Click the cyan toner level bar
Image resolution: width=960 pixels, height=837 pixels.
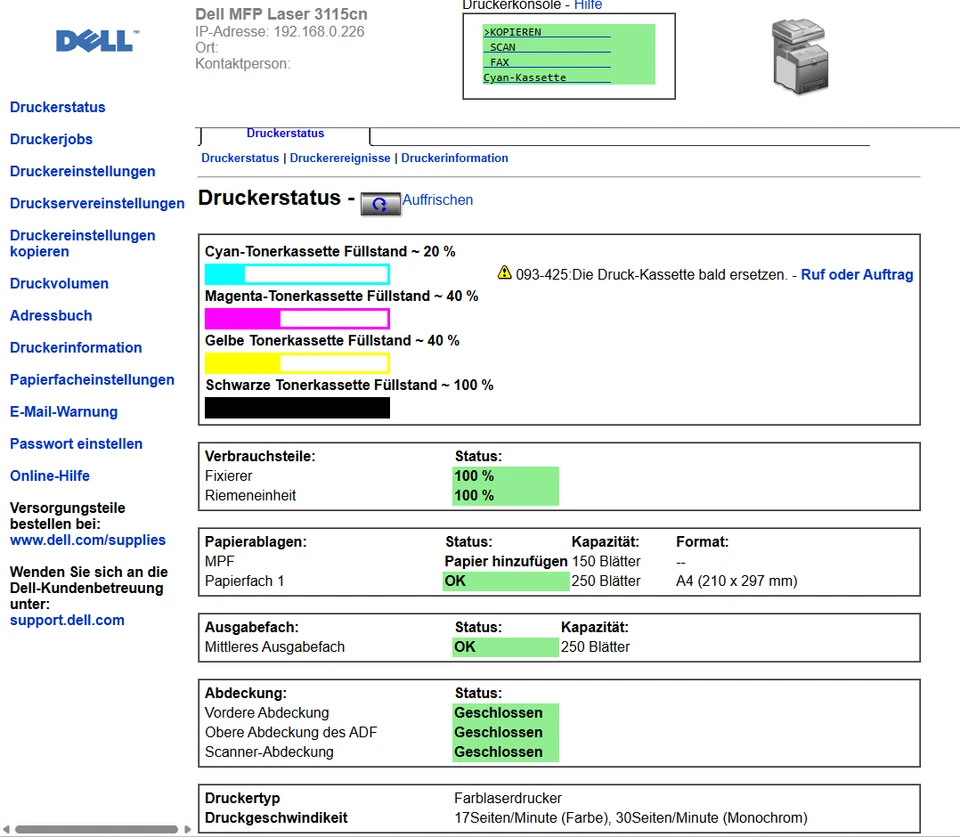click(x=297, y=273)
